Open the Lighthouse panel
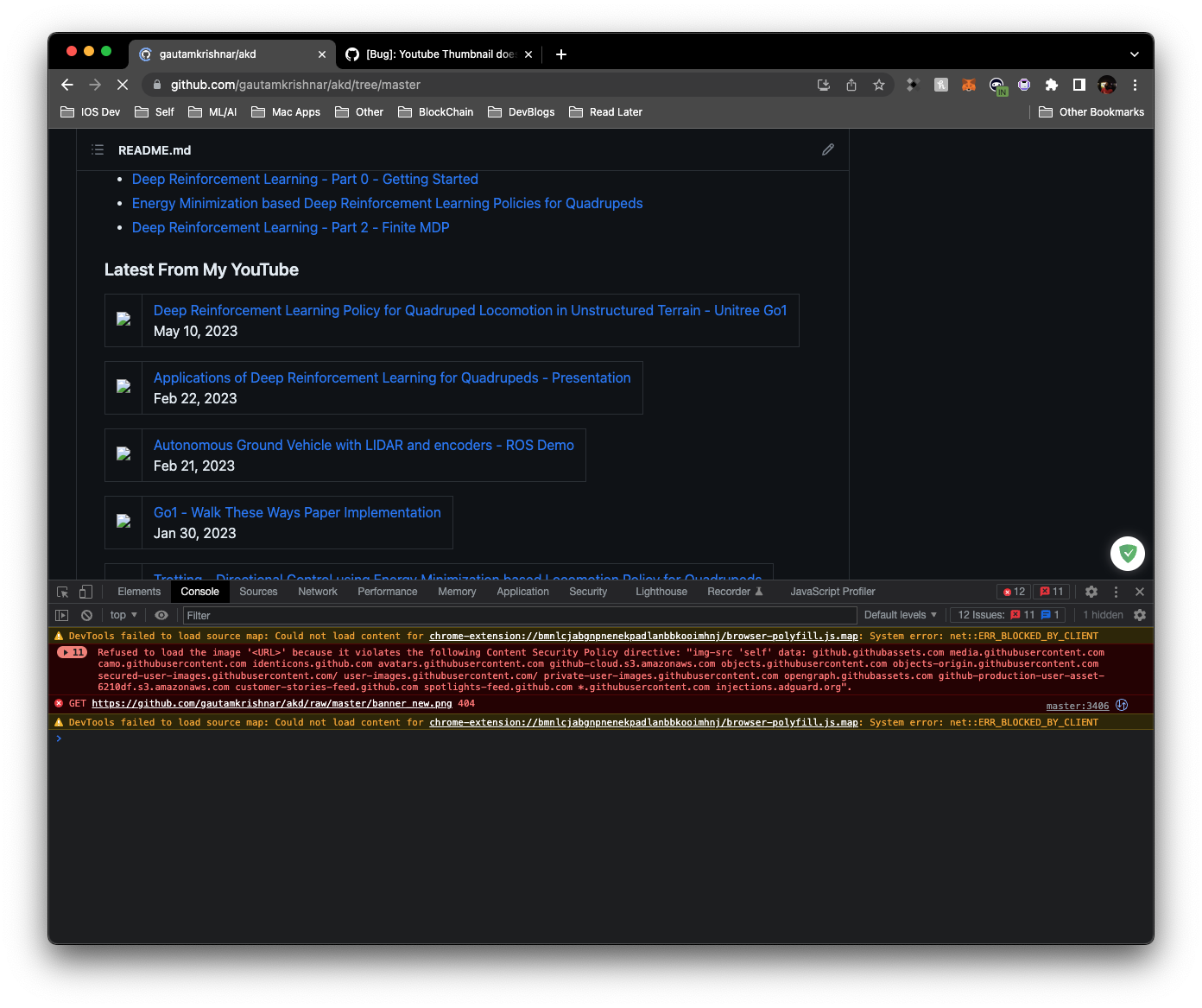The width and height of the screenshot is (1202, 1008). pos(661,591)
